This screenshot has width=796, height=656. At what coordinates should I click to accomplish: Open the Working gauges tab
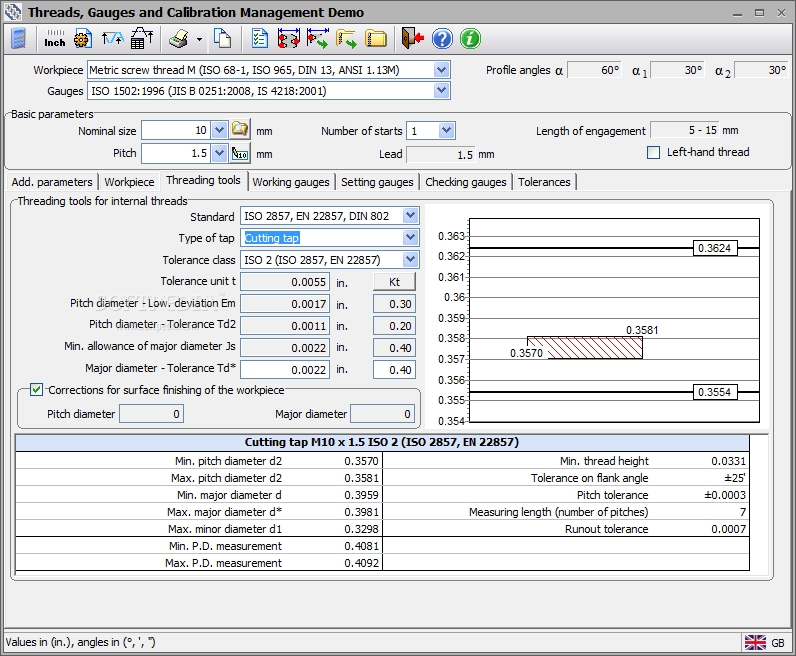[x=291, y=182]
